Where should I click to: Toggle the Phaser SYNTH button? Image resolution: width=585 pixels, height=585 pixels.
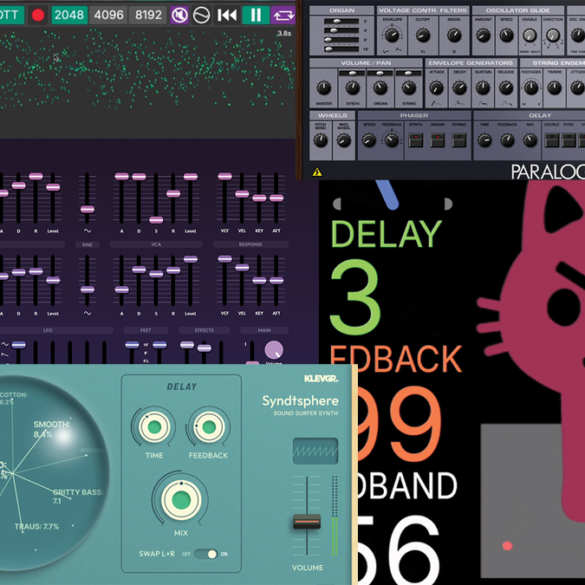(415, 141)
